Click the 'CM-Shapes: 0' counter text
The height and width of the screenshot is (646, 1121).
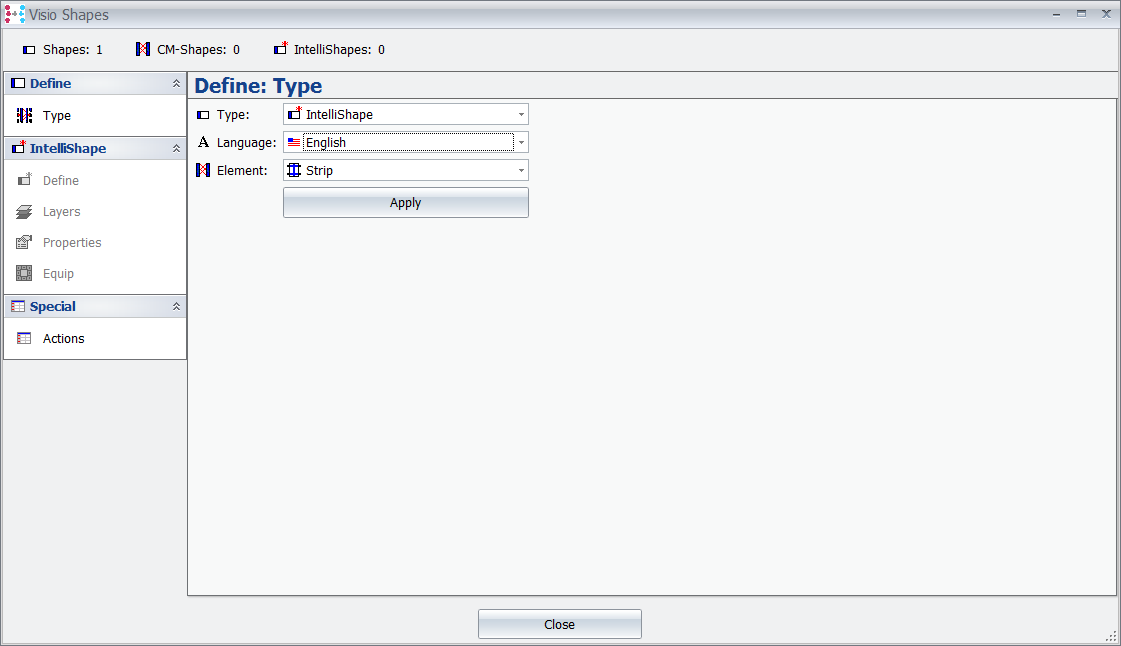tap(198, 49)
